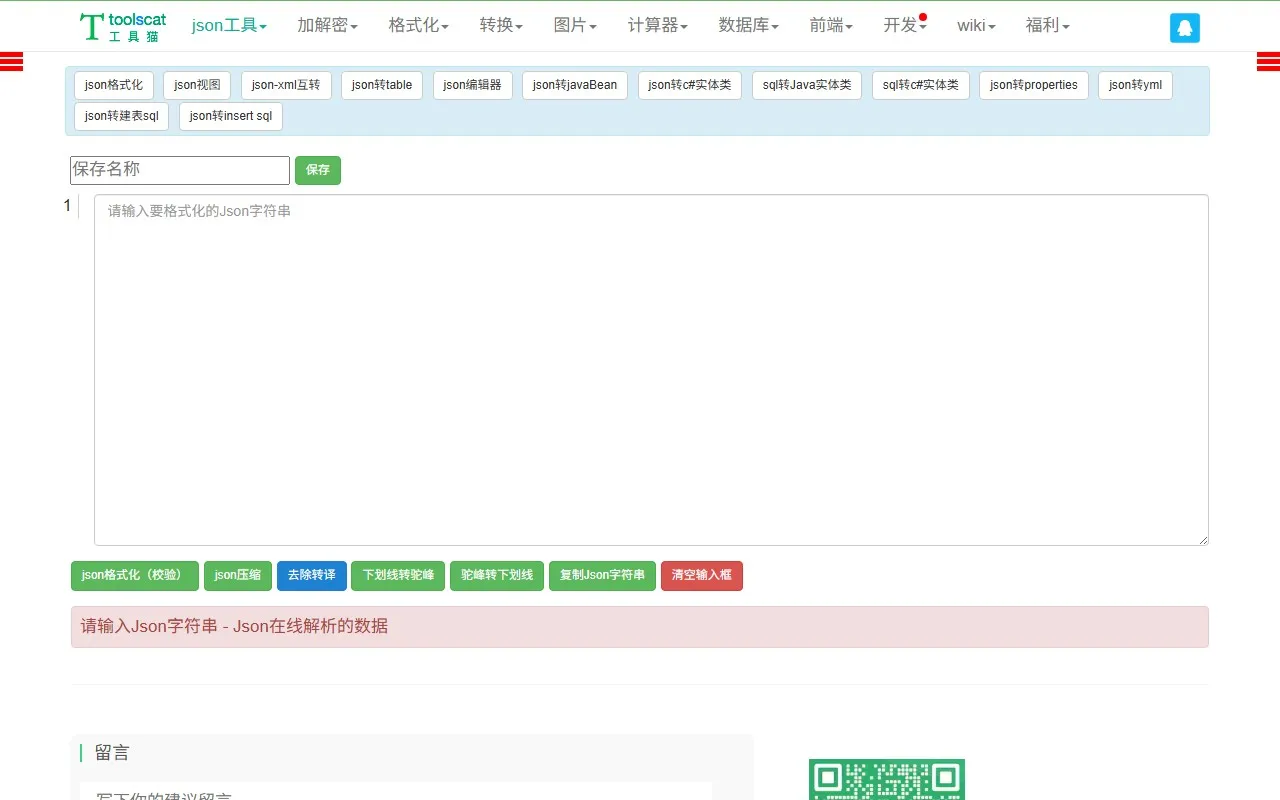
Task: Select the json转javaBean tool
Action: [574, 85]
